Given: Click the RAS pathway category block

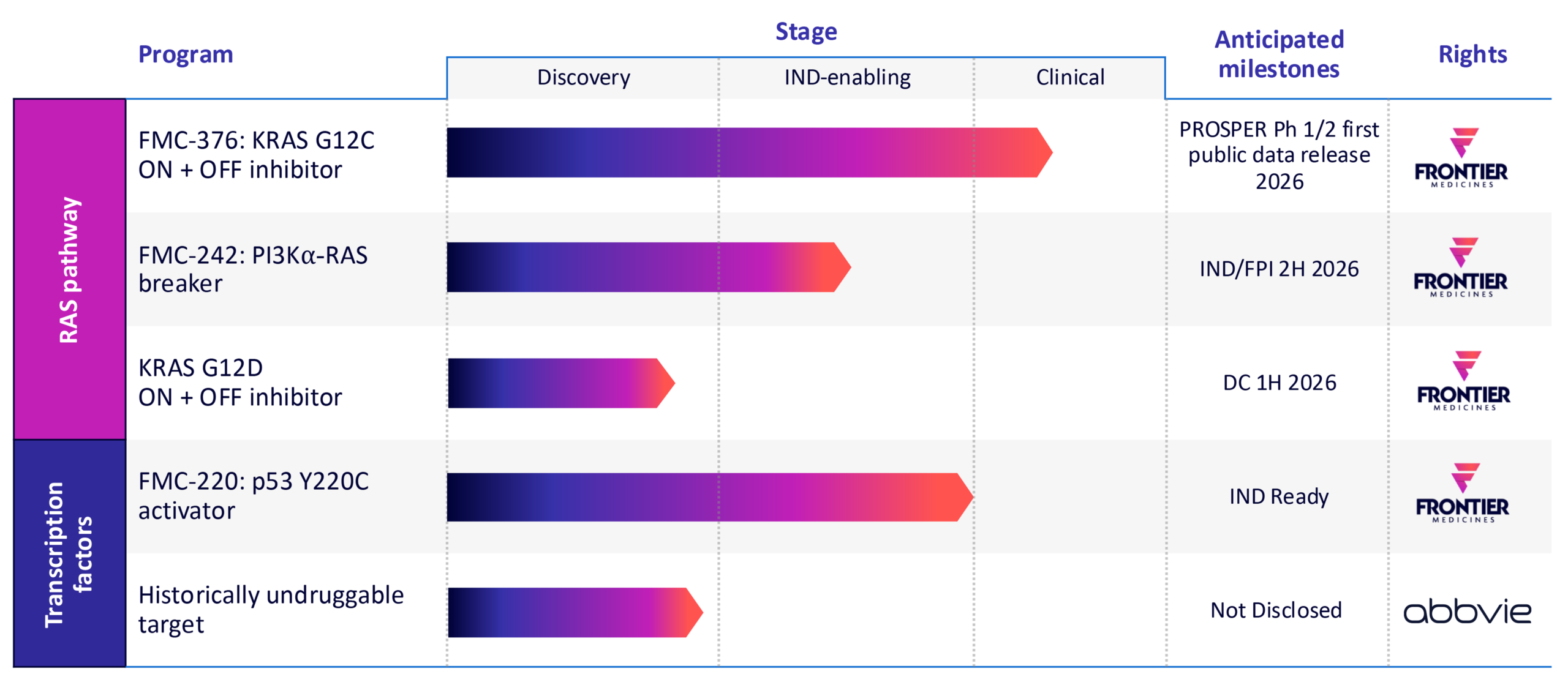Looking at the screenshot, I should pyautogui.click(x=69, y=269).
